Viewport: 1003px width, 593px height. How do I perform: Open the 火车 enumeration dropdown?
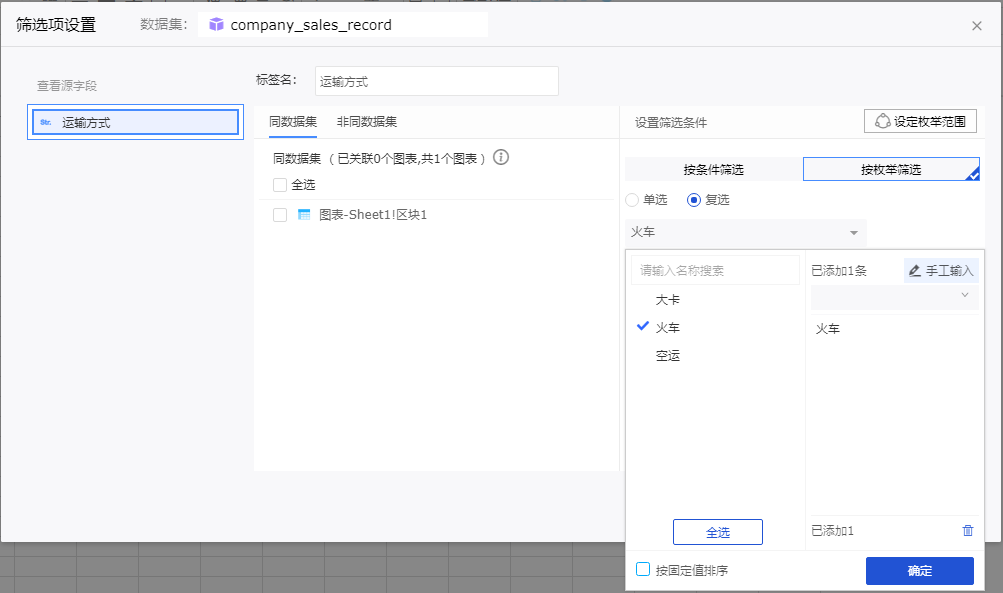pyautogui.click(x=745, y=232)
